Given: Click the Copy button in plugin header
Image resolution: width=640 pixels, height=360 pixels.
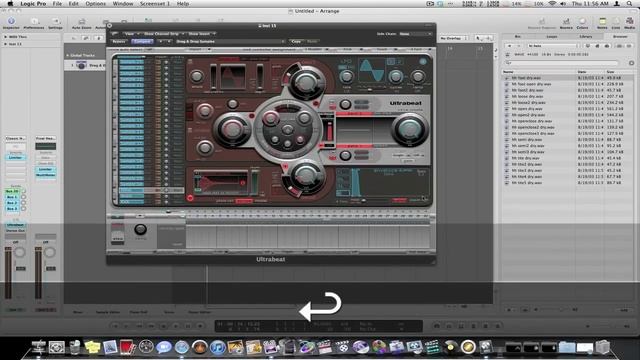Looking at the screenshot, I should (x=296, y=41).
